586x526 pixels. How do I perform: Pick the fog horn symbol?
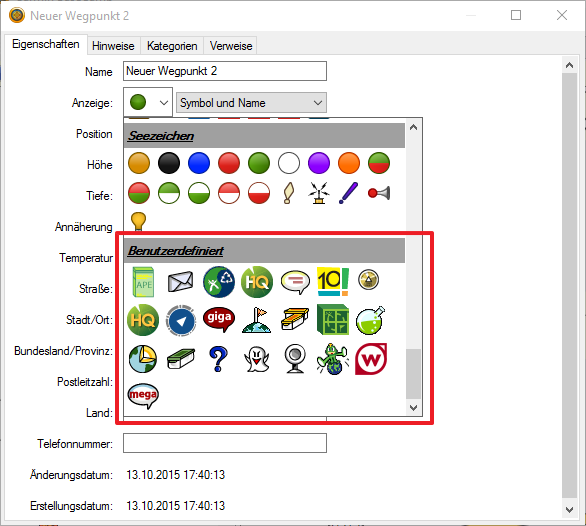[379, 193]
